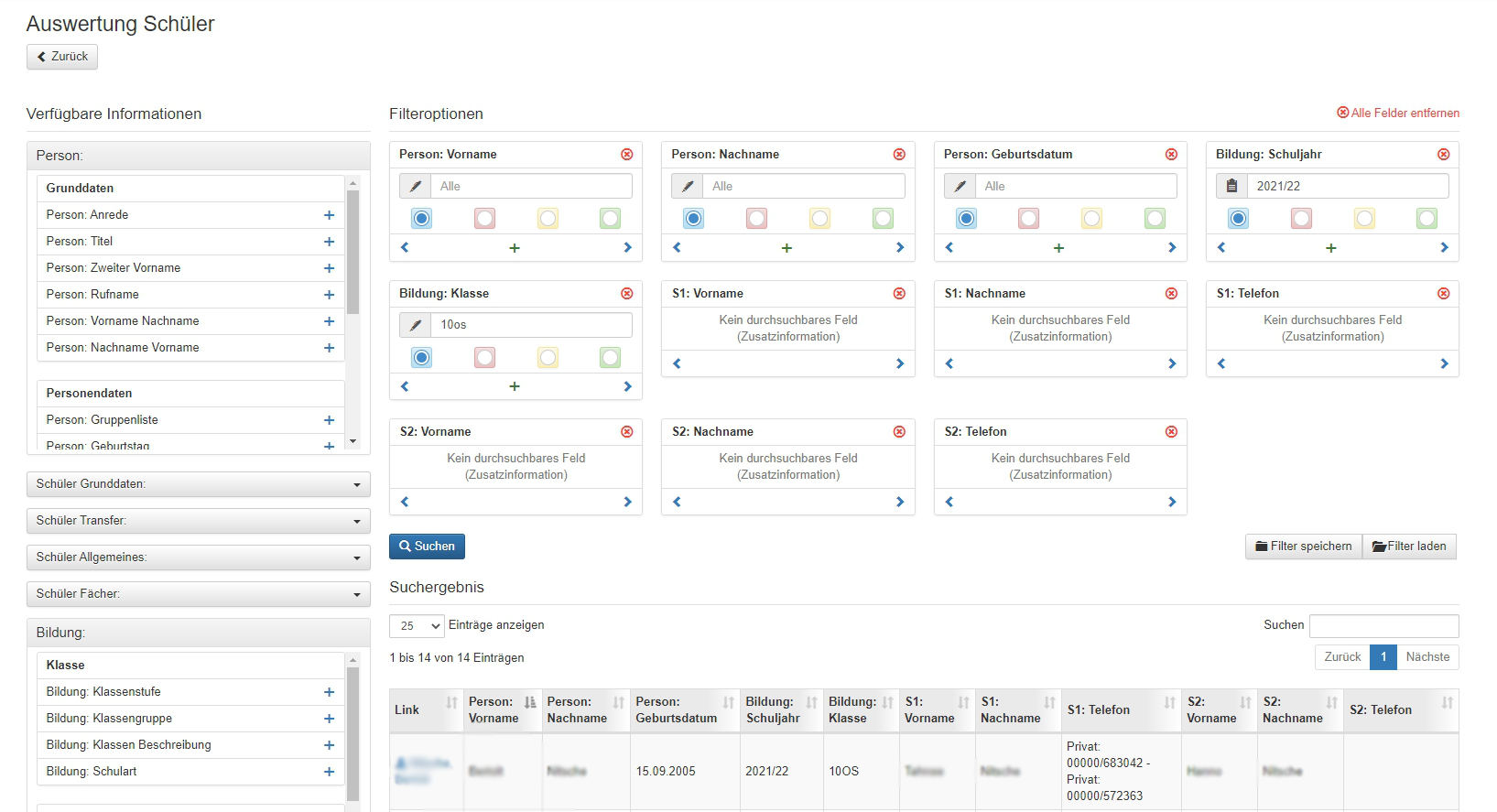Open the entries-per-page dropdown showing 25
Image resolution: width=1497 pixels, height=812 pixels.
[417, 626]
